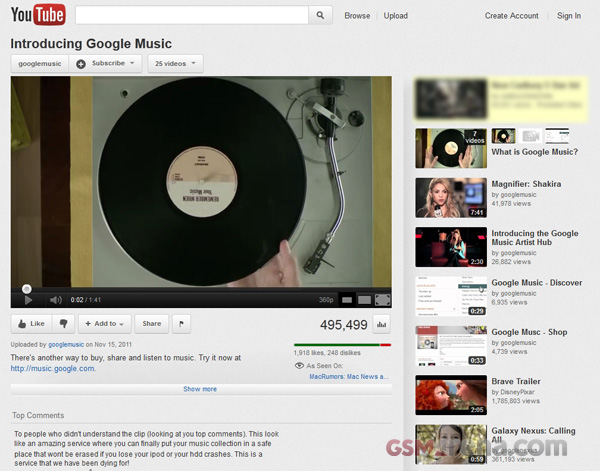
Task: Focus the YouTube search field
Action: [x=192, y=15]
